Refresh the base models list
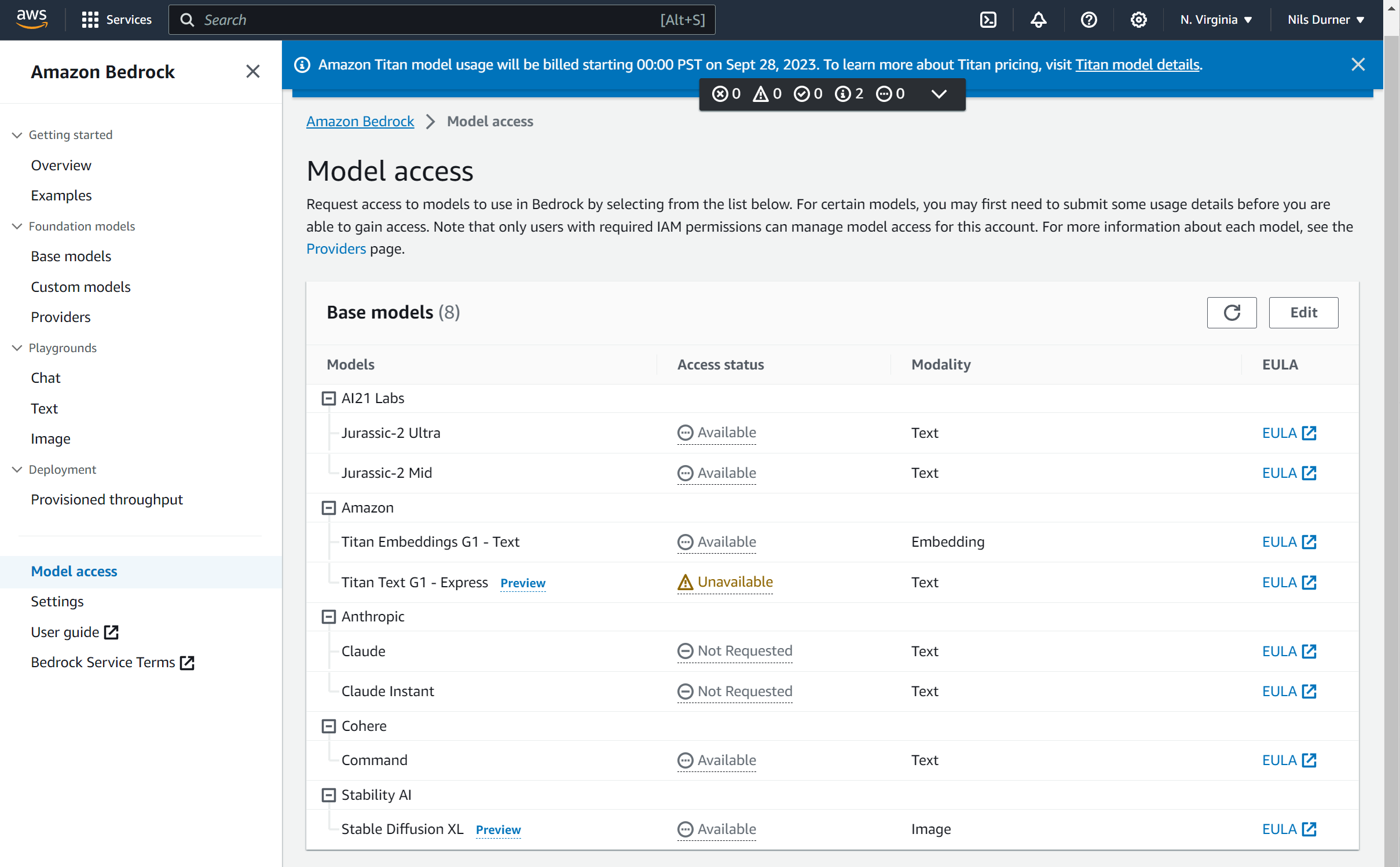1400x867 pixels. pos(1232,313)
